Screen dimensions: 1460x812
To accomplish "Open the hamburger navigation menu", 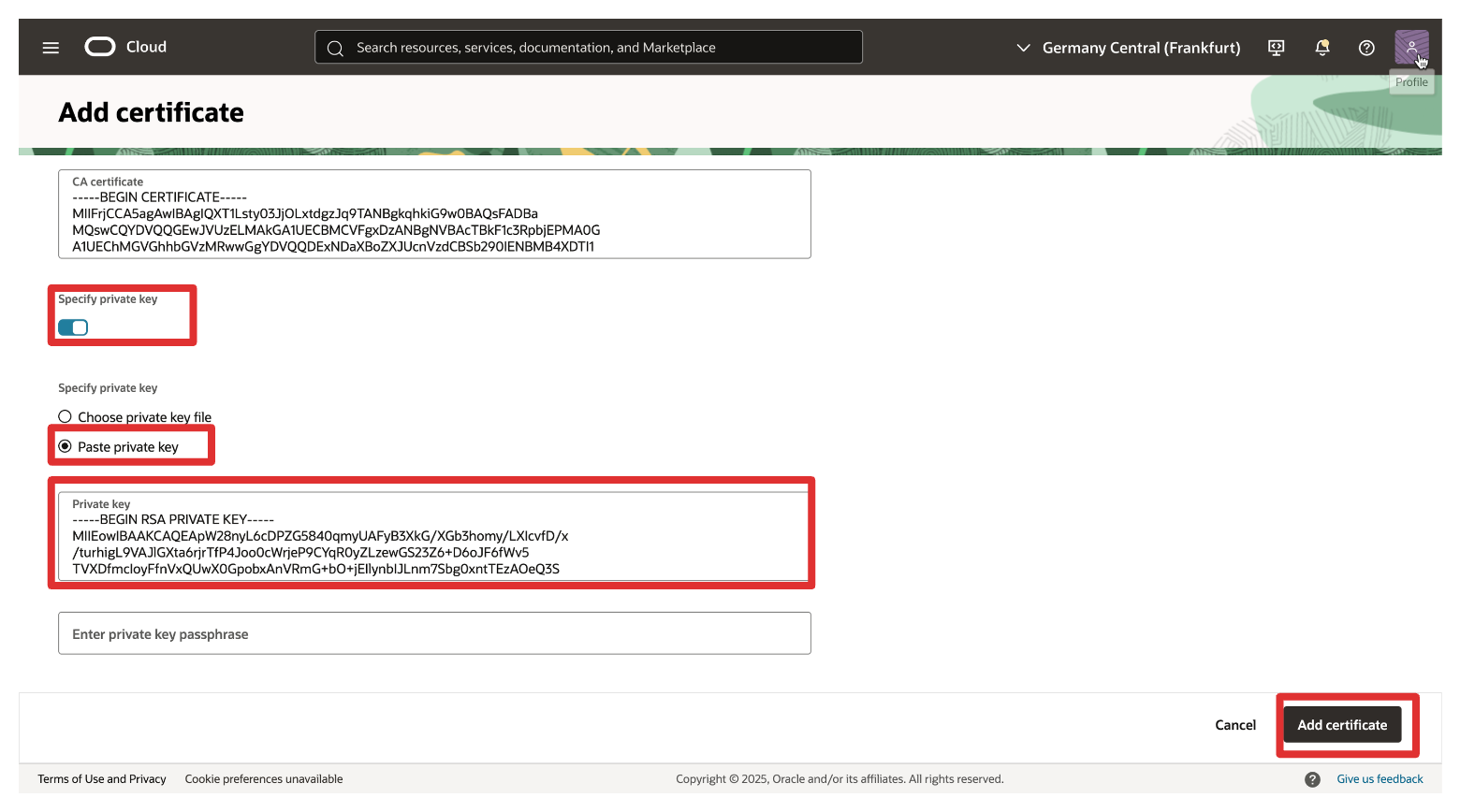I will point(51,48).
